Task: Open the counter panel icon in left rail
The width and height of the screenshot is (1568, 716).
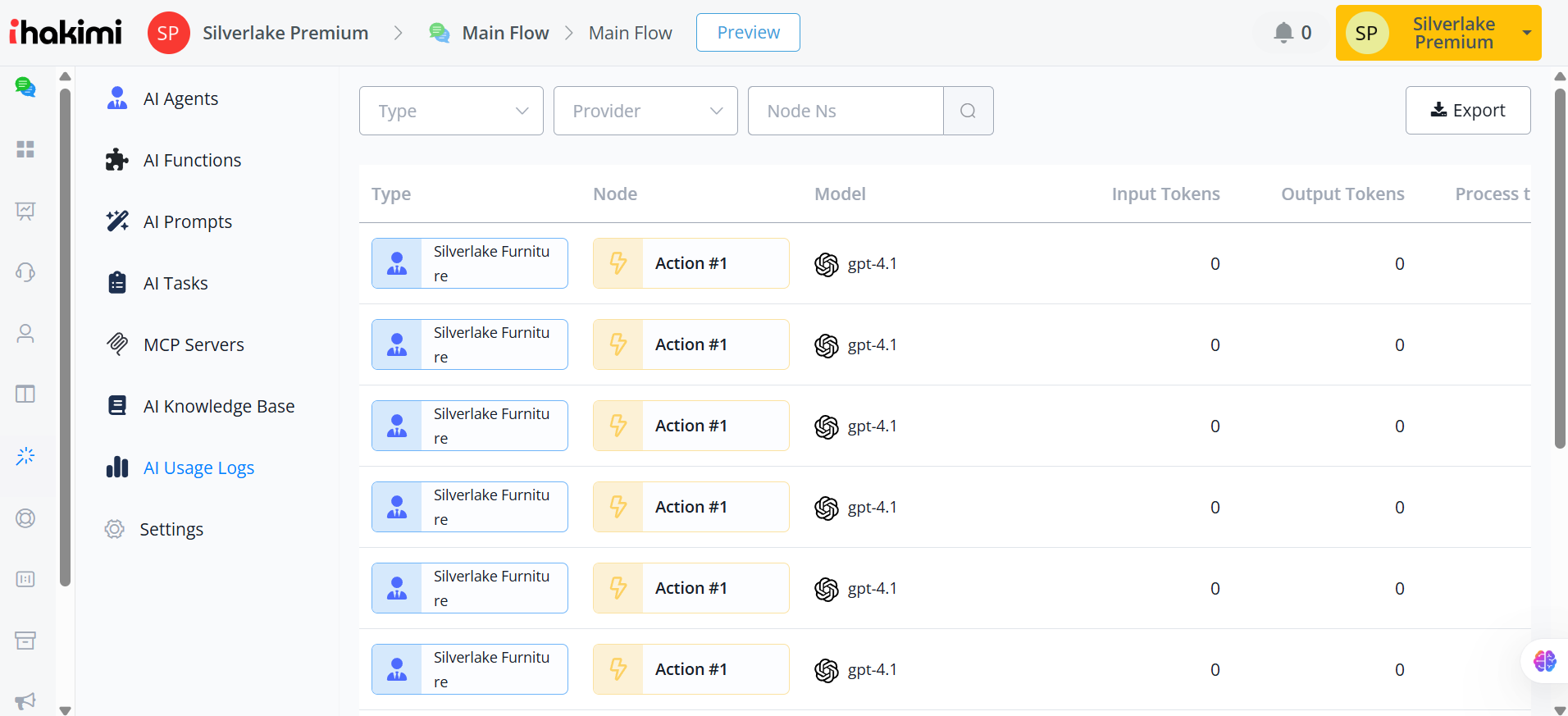Action: pyautogui.click(x=25, y=579)
